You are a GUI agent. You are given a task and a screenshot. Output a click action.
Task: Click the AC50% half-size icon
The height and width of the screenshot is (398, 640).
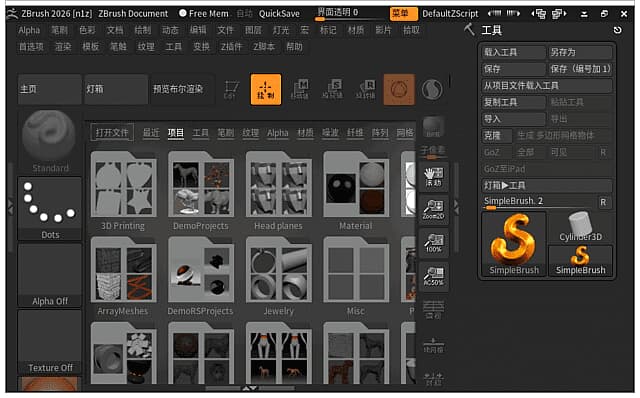point(433,276)
